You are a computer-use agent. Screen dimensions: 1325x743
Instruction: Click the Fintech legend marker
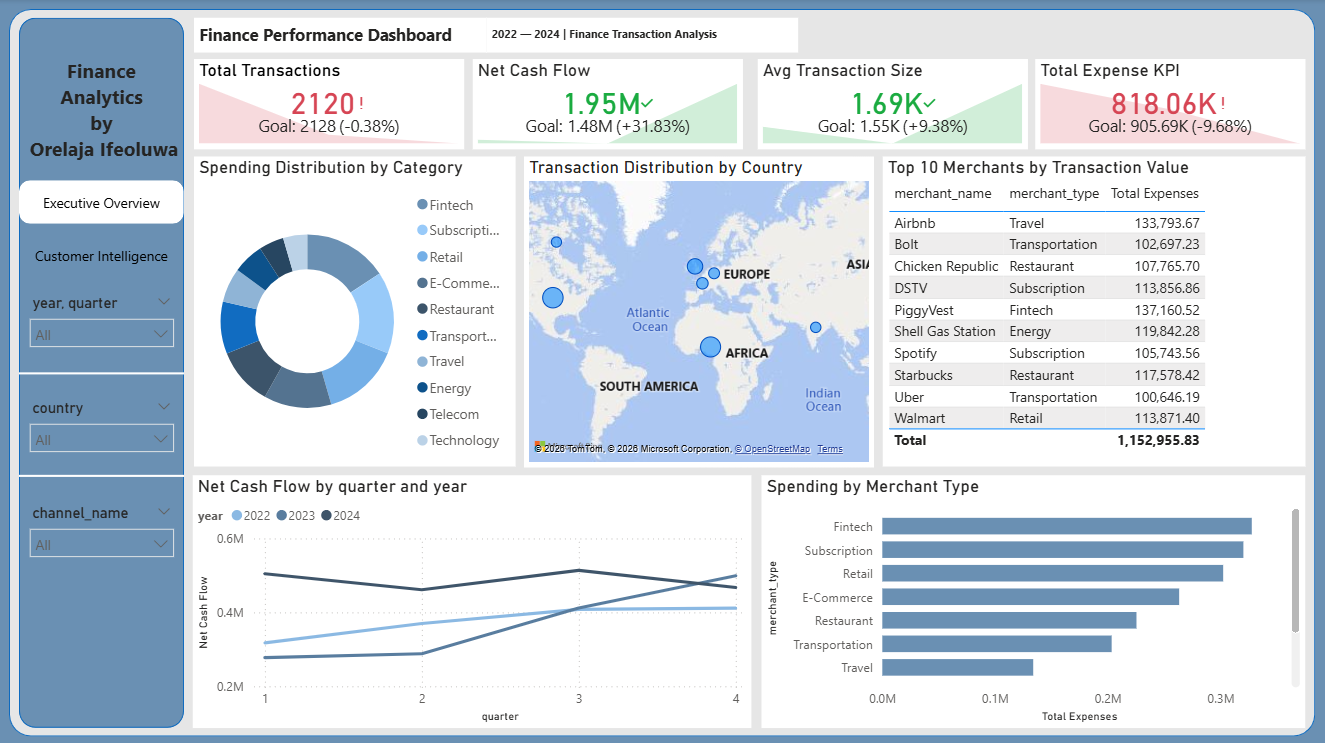point(423,205)
